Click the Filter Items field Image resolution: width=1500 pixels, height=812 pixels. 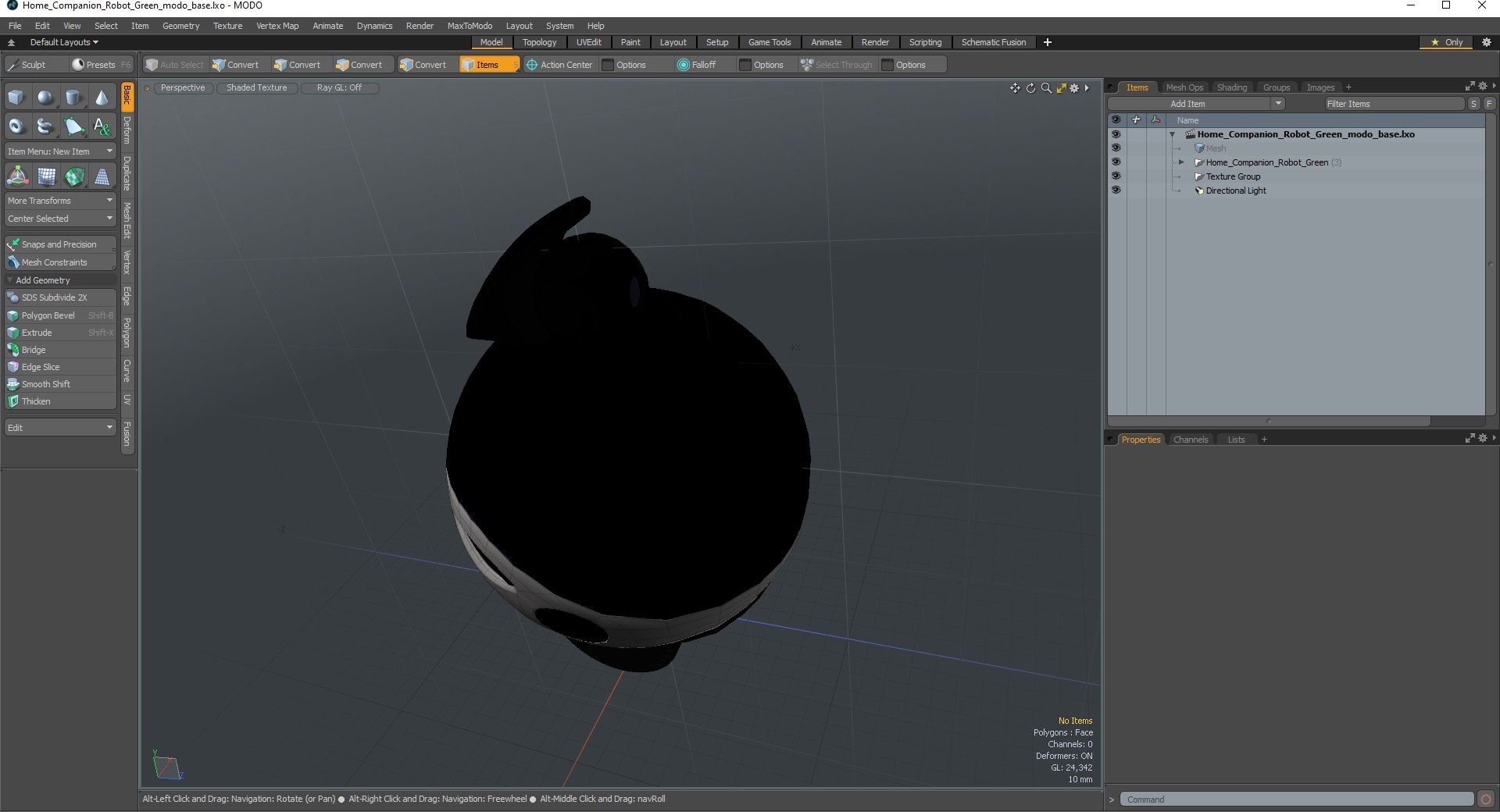(x=1394, y=104)
